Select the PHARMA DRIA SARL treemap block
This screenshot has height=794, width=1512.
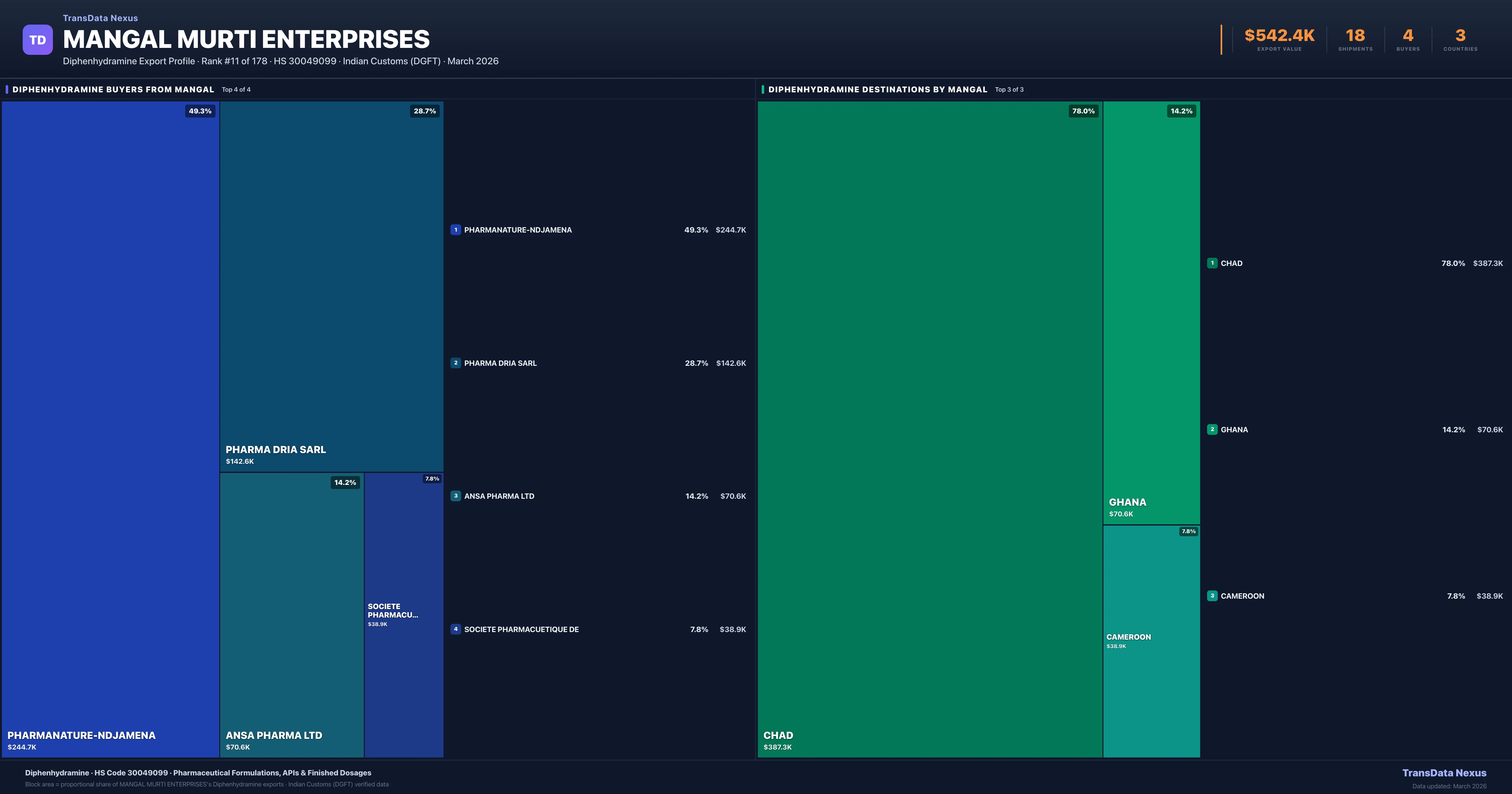pyautogui.click(x=331, y=286)
